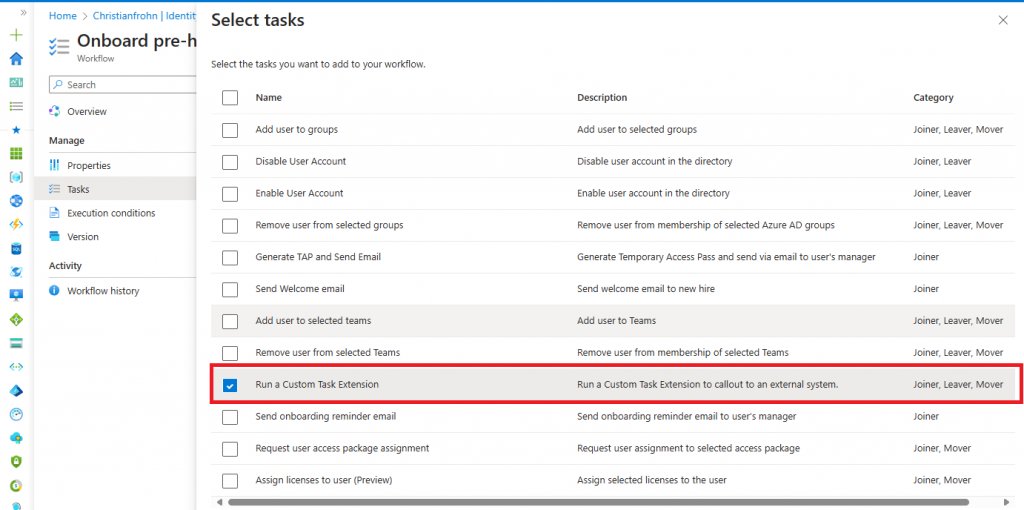Open the Favorites star icon in sidebar
The image size is (1024, 510).
(x=16, y=130)
